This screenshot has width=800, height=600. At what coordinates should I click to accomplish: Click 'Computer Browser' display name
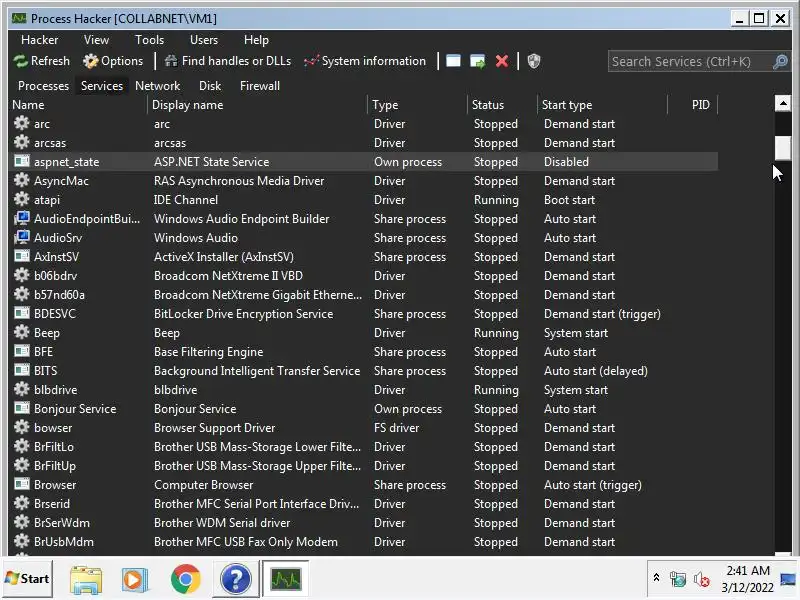204,485
